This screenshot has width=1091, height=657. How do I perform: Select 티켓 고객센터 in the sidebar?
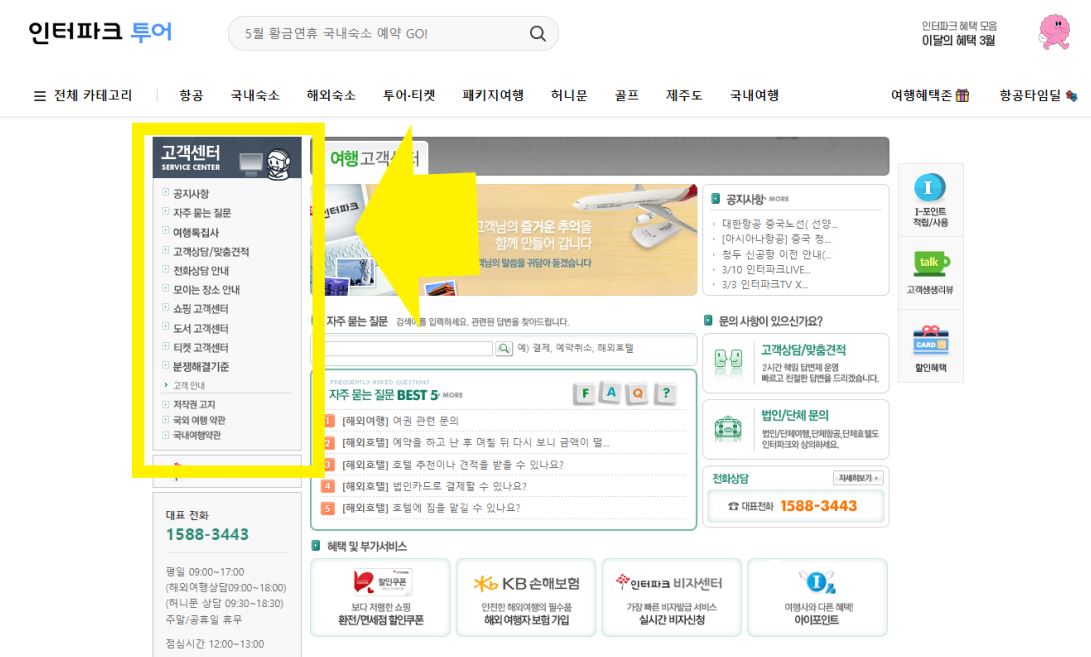click(200, 347)
